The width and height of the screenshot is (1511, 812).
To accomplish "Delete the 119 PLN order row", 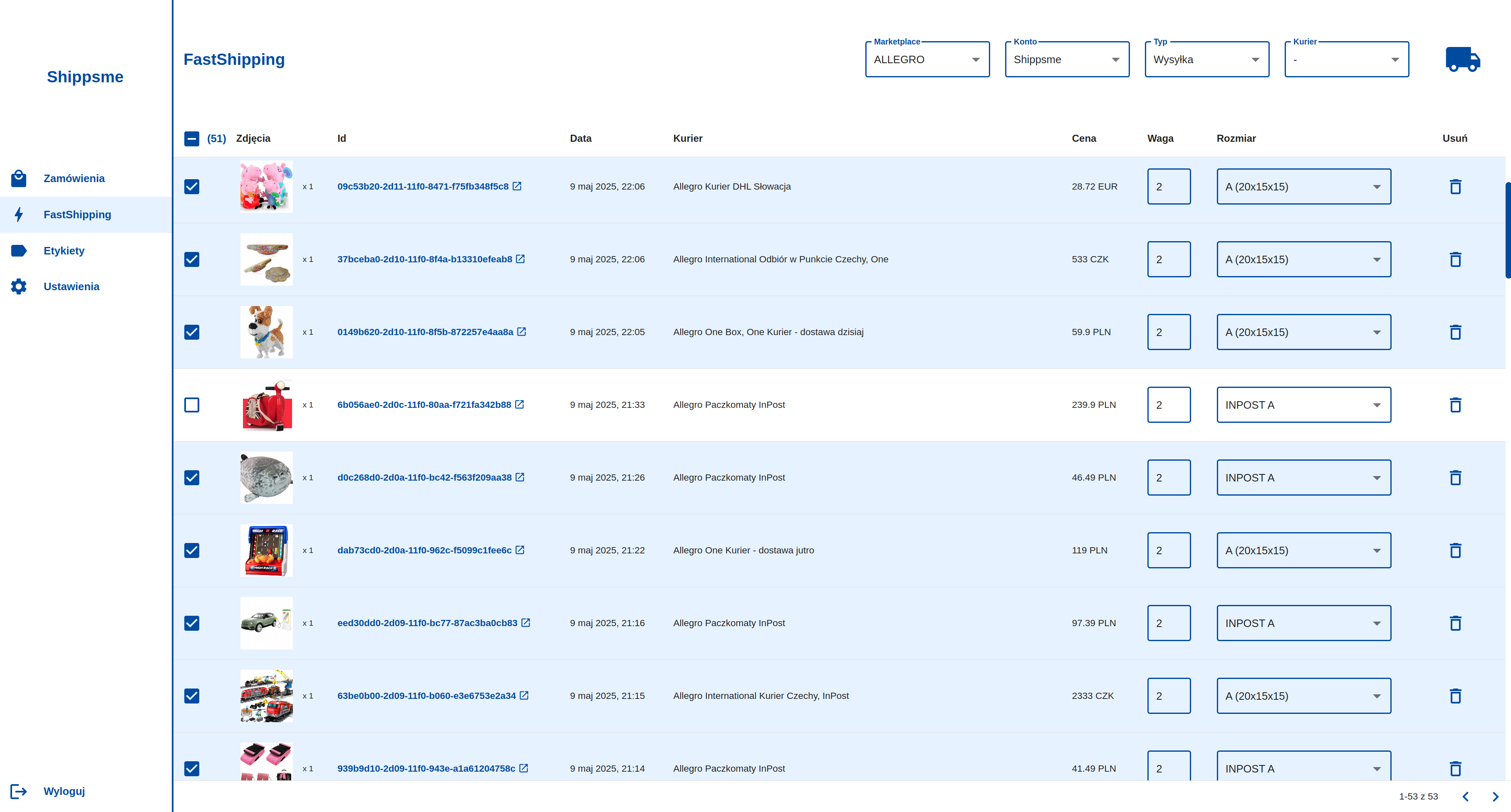I will (1455, 550).
